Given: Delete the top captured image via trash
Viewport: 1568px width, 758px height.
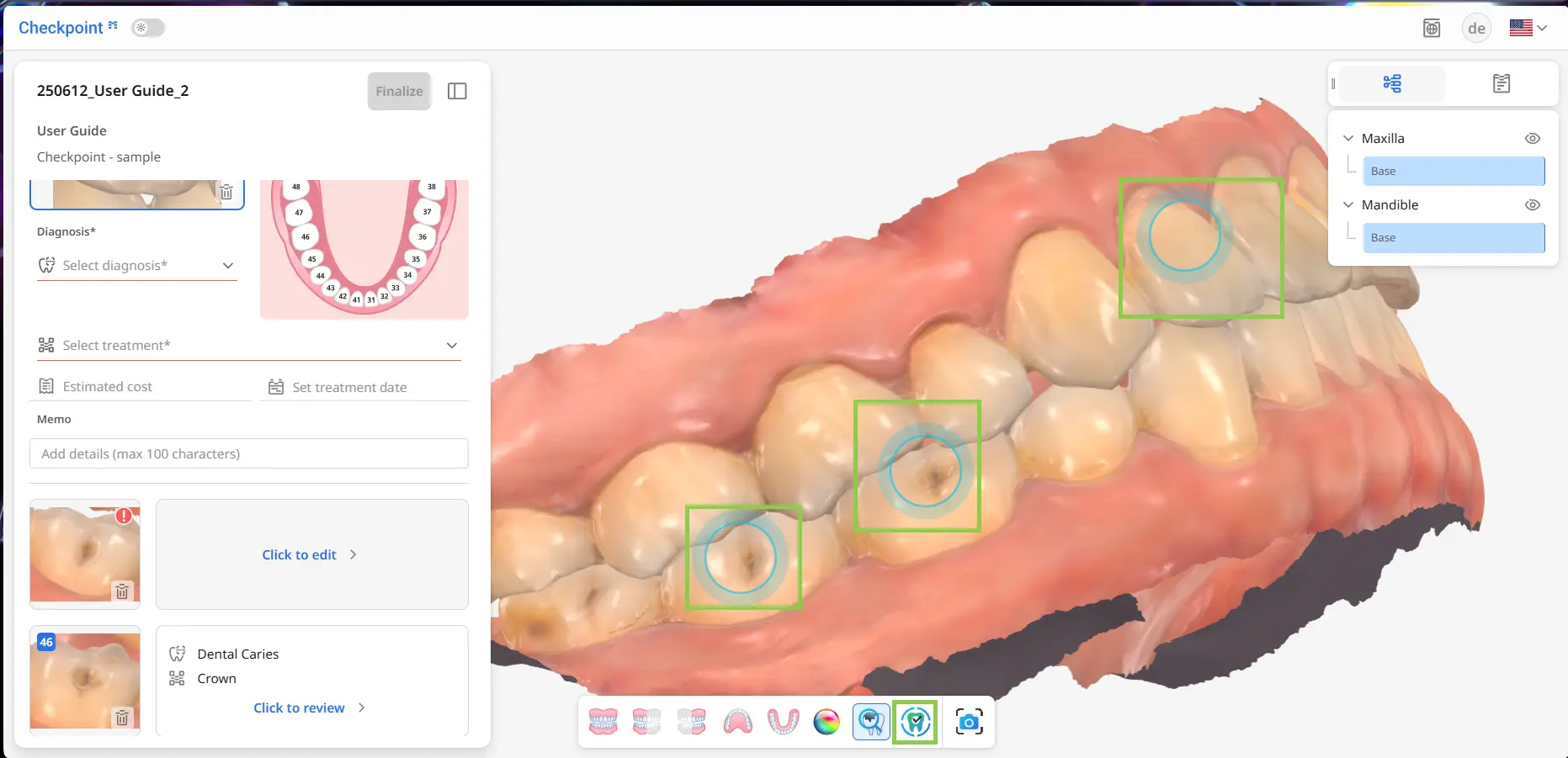Looking at the screenshot, I should pos(226,192).
